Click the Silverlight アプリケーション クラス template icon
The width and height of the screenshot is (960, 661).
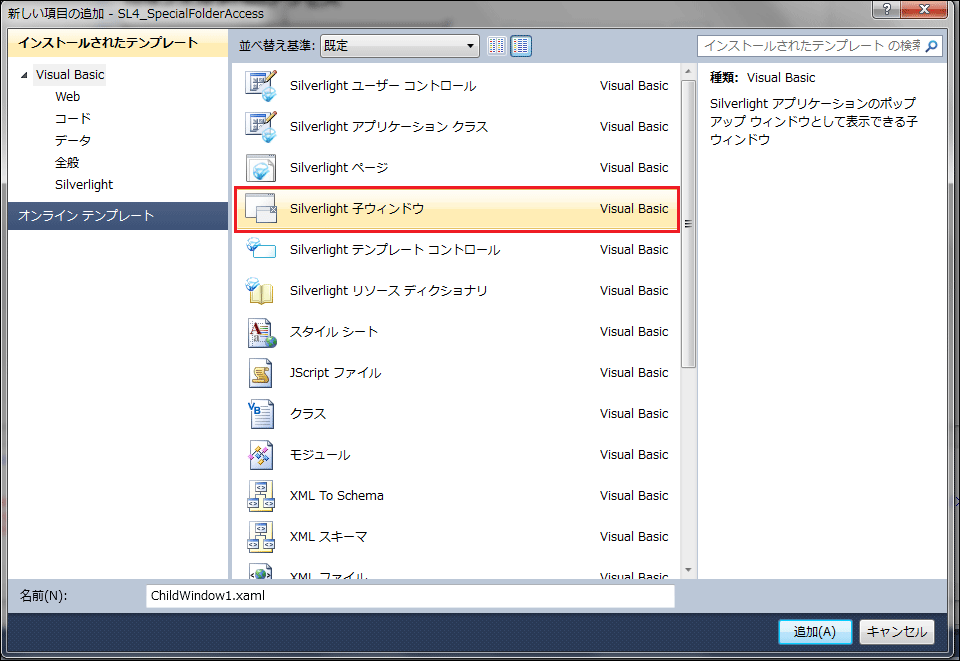pos(261,127)
